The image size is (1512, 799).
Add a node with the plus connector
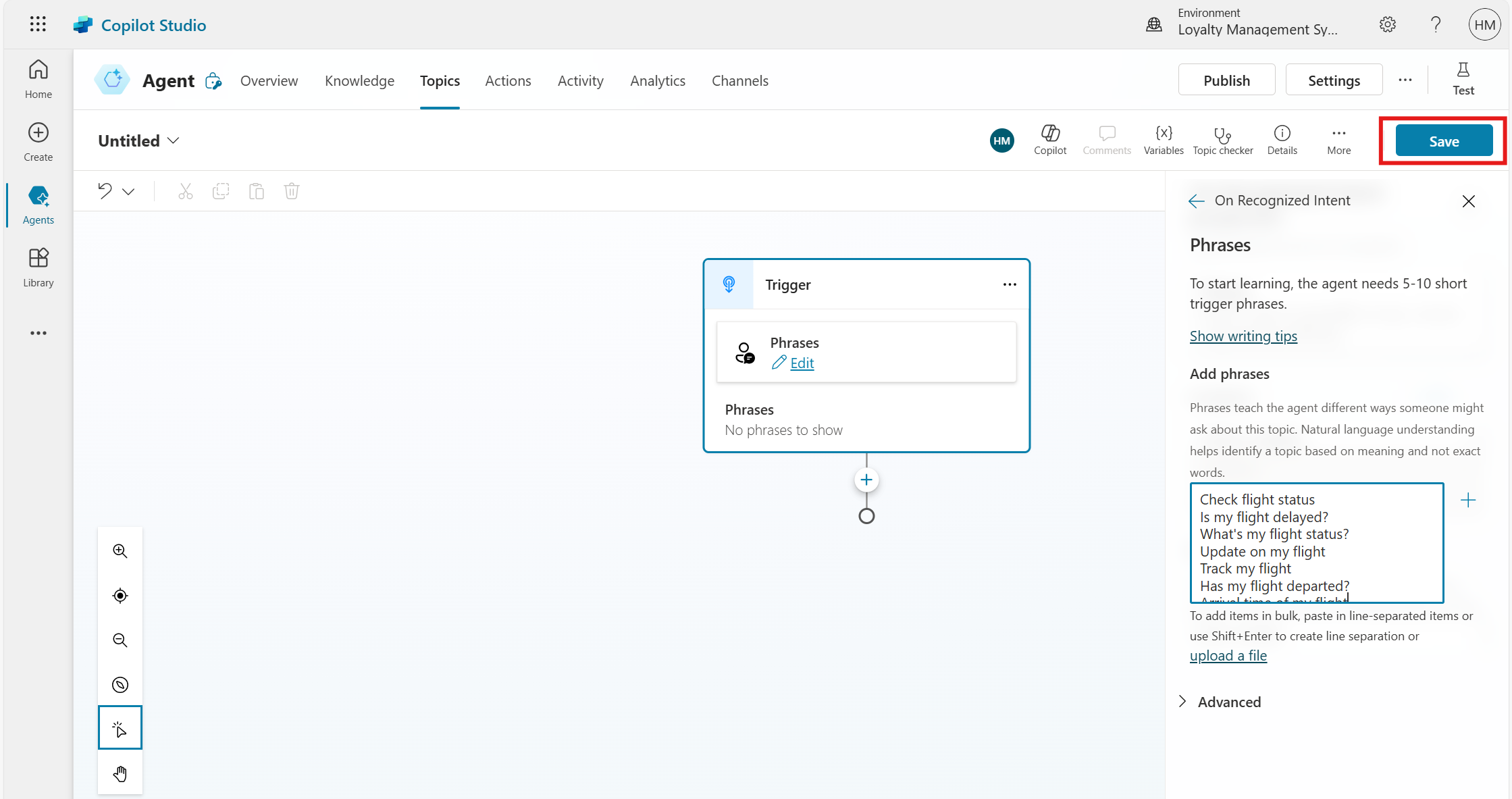(866, 480)
